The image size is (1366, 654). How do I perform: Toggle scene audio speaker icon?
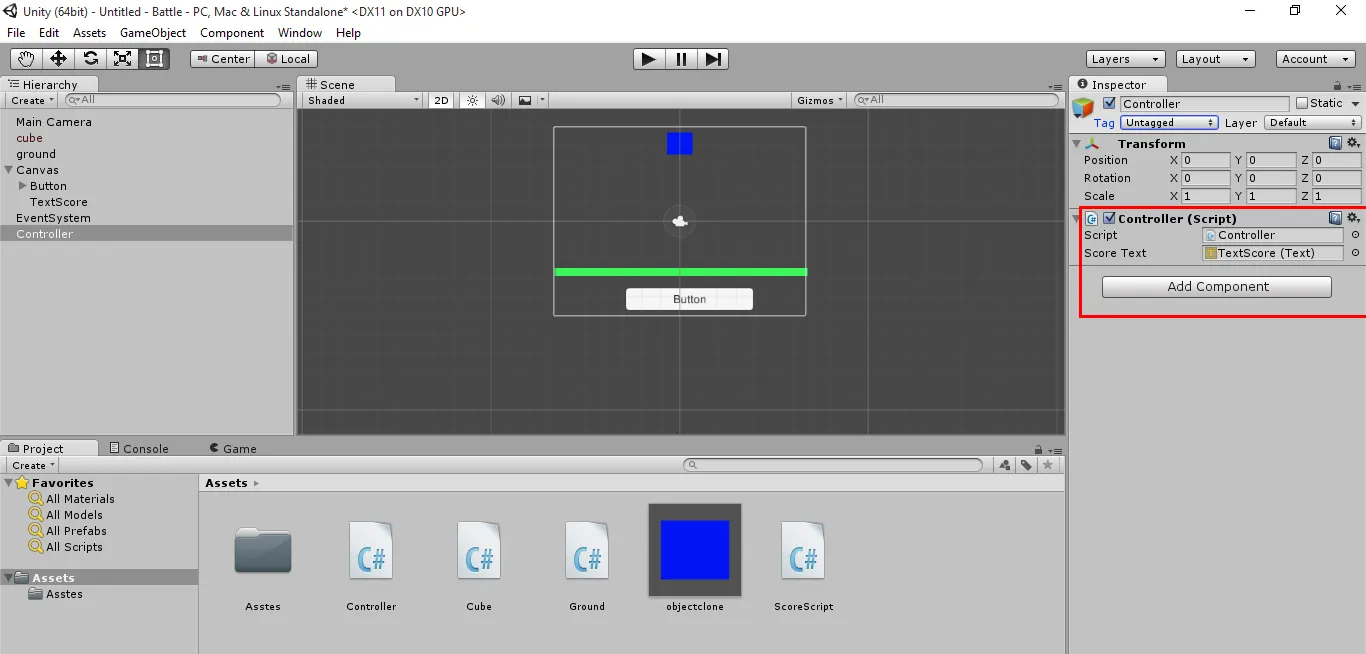497,100
